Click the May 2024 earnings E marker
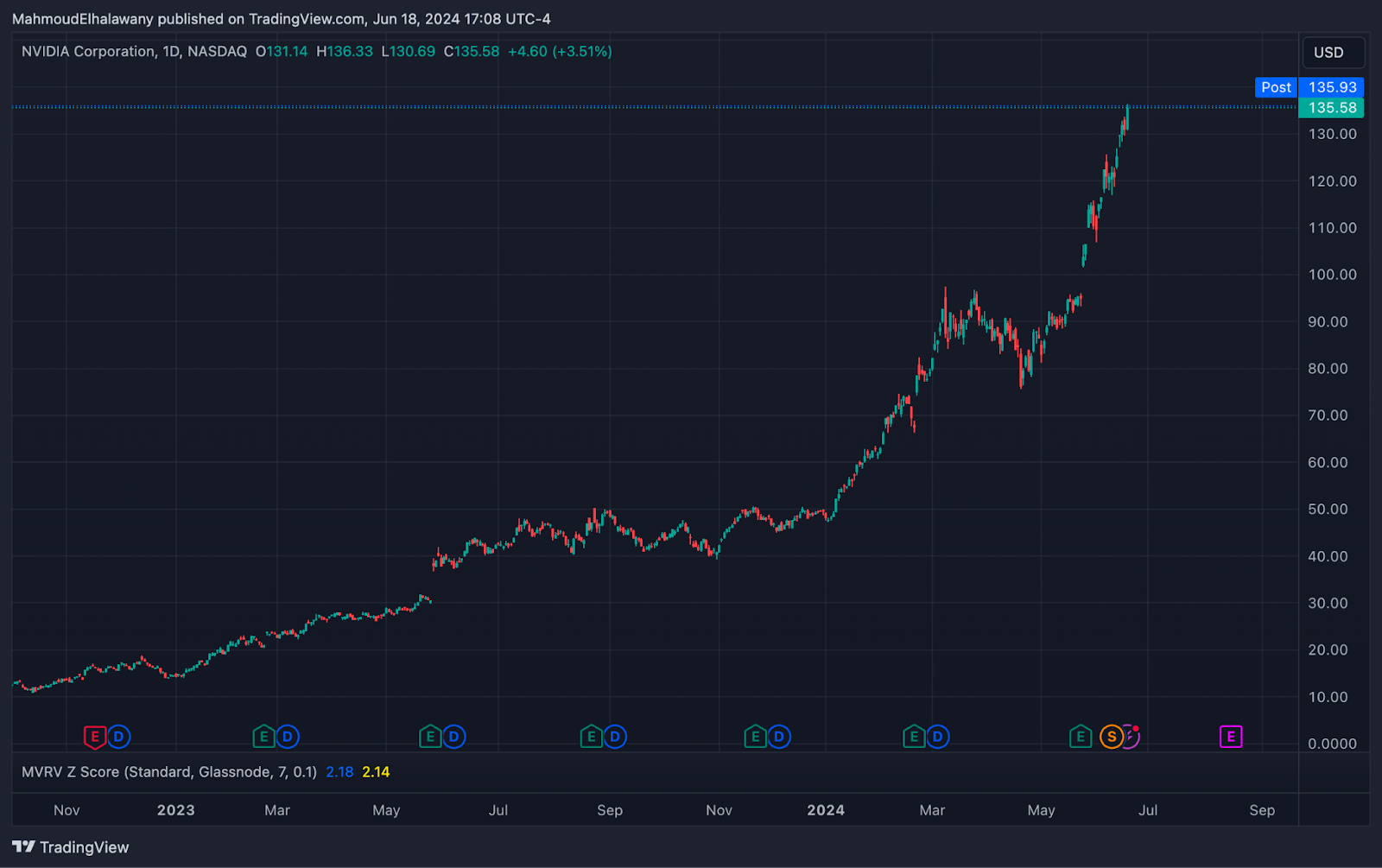The image size is (1382, 868). click(x=1080, y=737)
